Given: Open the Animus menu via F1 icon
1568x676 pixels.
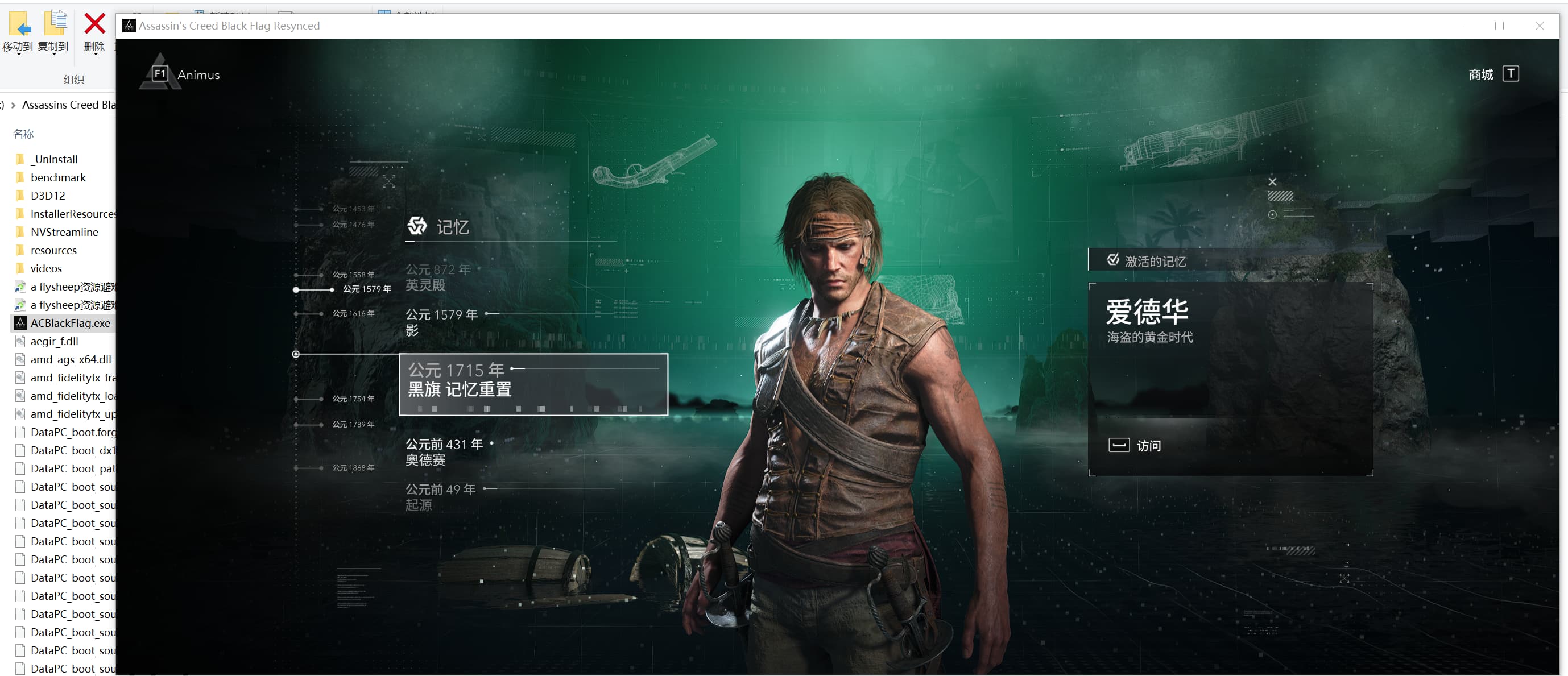Looking at the screenshot, I should 160,74.
